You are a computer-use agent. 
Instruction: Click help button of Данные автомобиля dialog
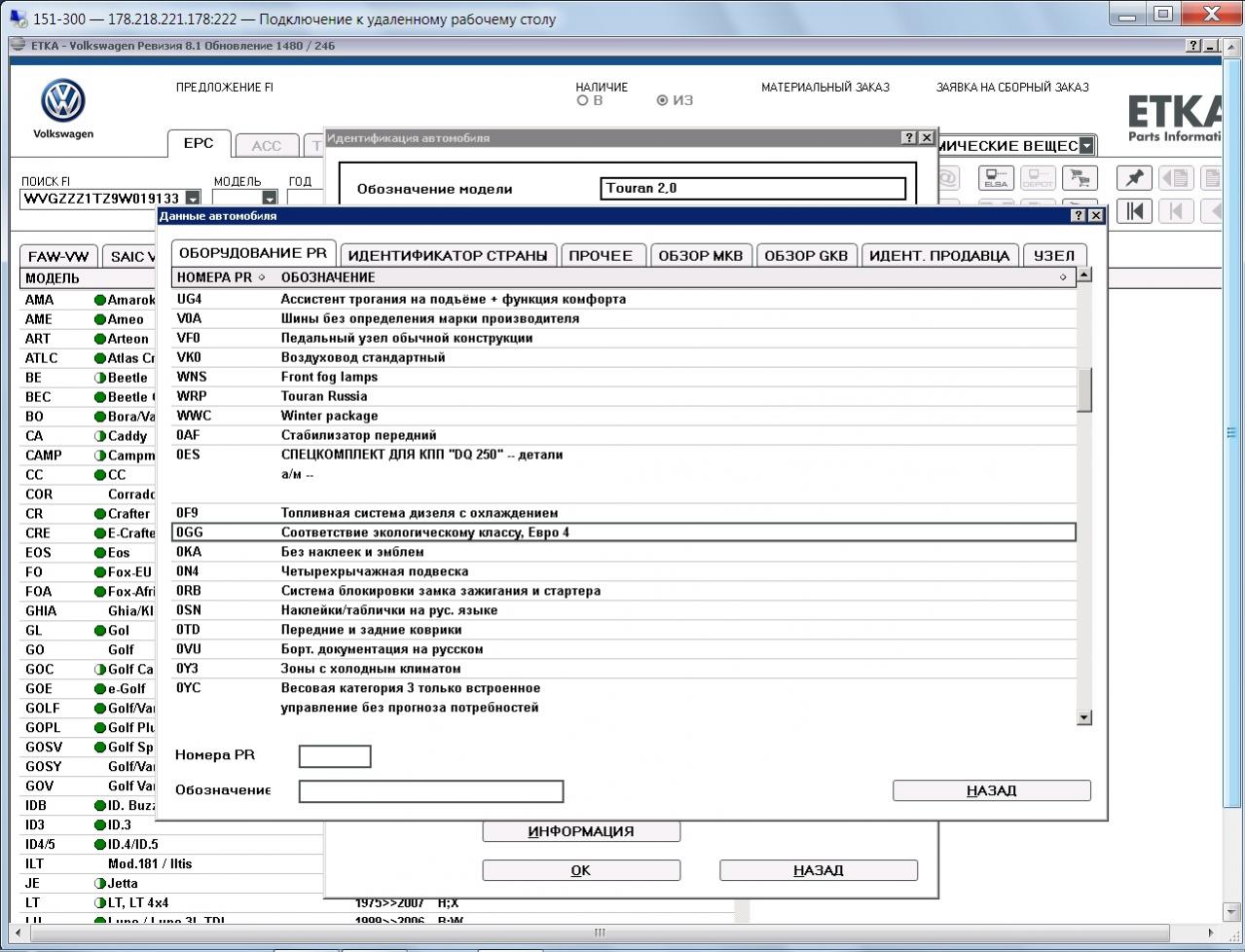click(x=1079, y=215)
